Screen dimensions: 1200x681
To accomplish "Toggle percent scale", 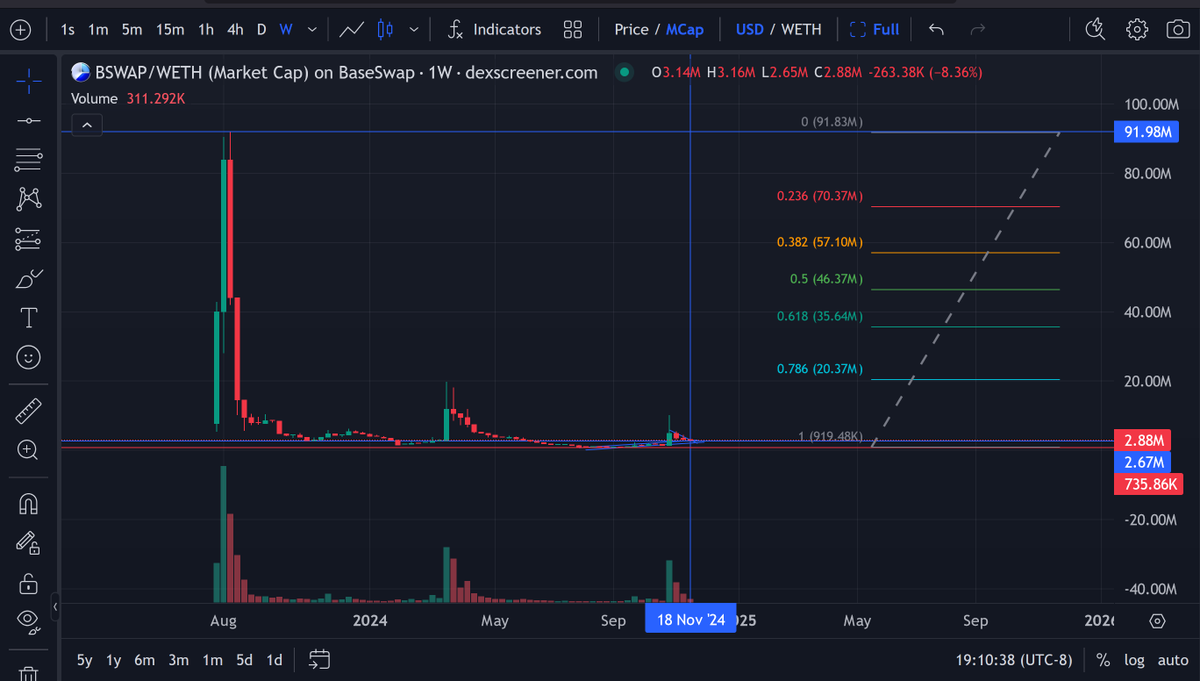I will click(x=1103, y=660).
